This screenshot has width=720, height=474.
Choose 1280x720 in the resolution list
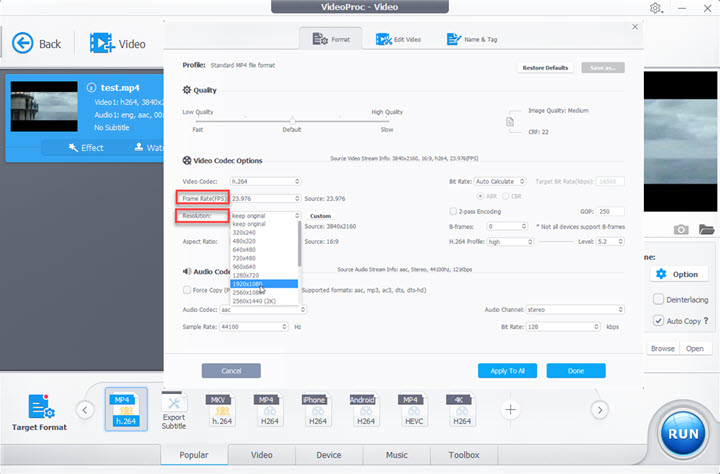(x=264, y=275)
